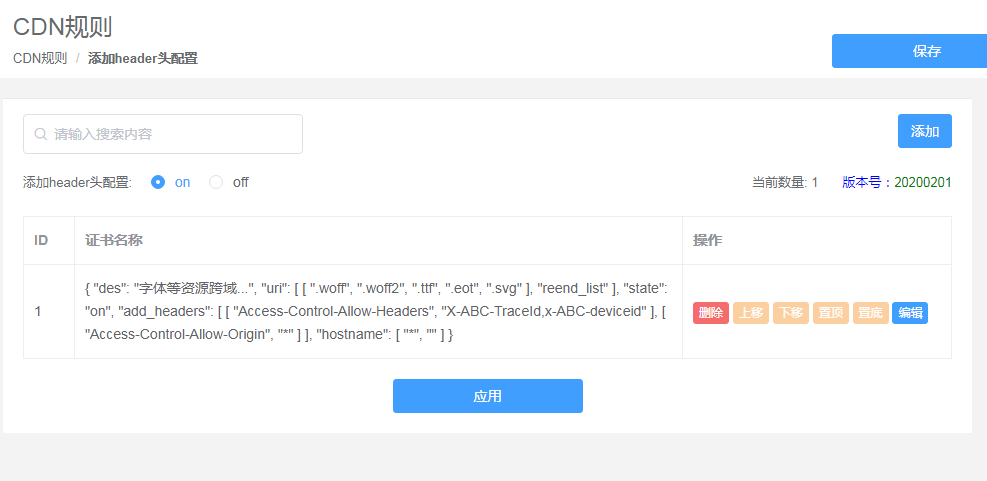Send the rule to bottom with 置底

[x=871, y=313]
